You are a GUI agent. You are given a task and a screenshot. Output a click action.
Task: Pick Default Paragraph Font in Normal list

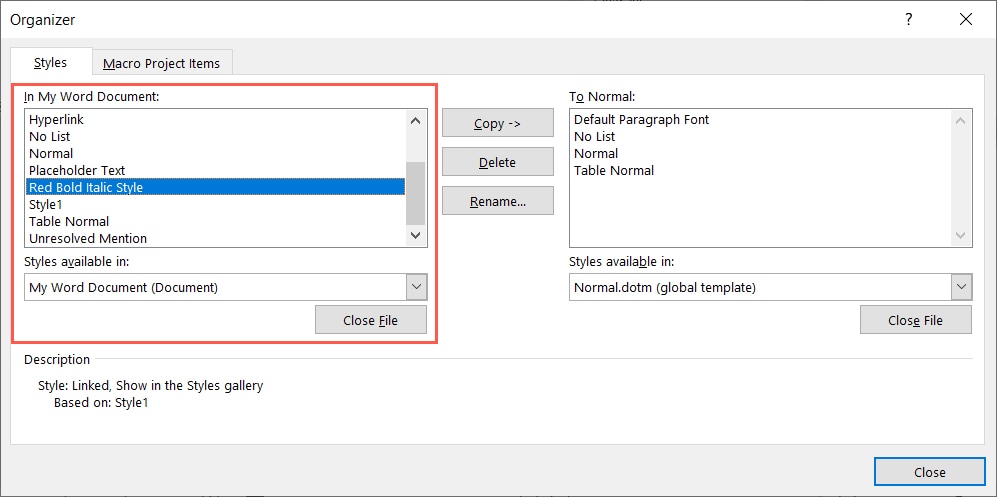click(641, 120)
